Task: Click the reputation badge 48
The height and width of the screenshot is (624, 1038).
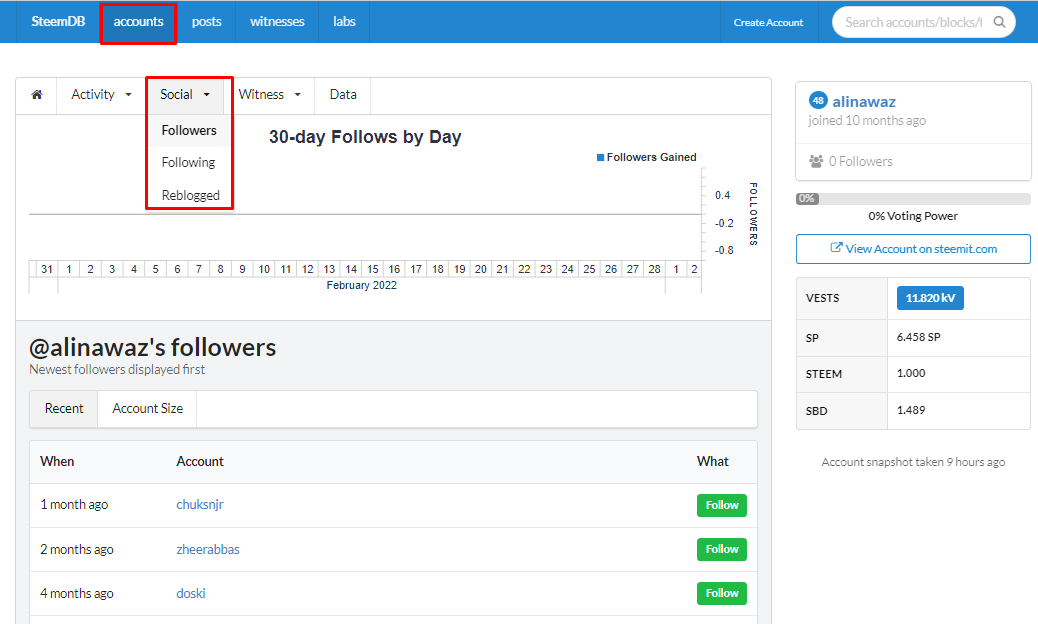Action: pos(818,101)
